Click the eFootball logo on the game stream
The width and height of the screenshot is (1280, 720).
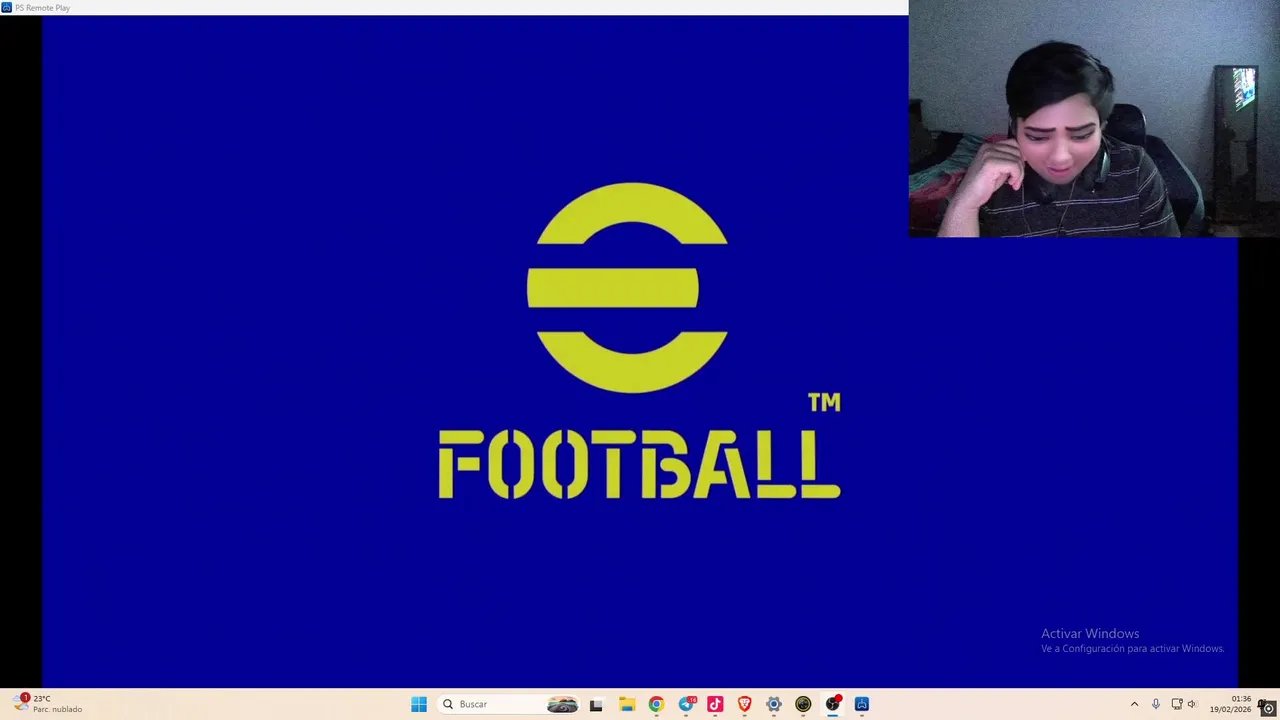coord(639,340)
